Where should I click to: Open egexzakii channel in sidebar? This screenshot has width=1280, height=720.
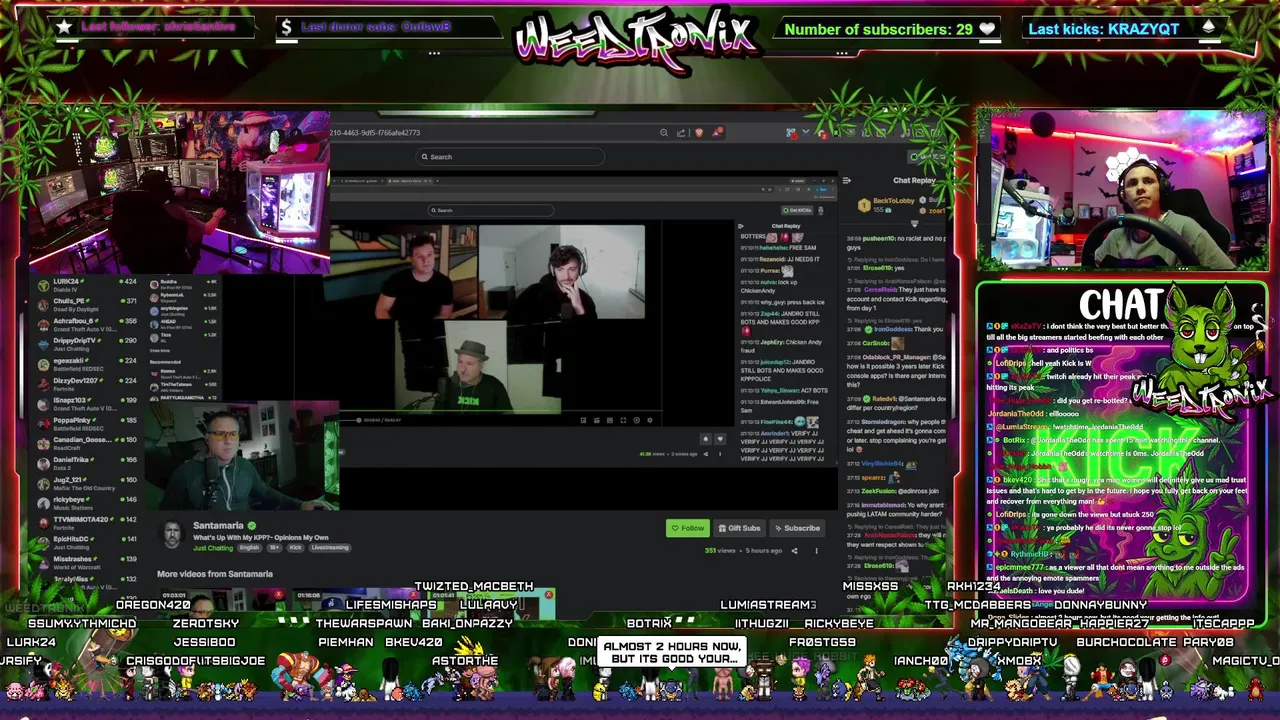pos(86,364)
